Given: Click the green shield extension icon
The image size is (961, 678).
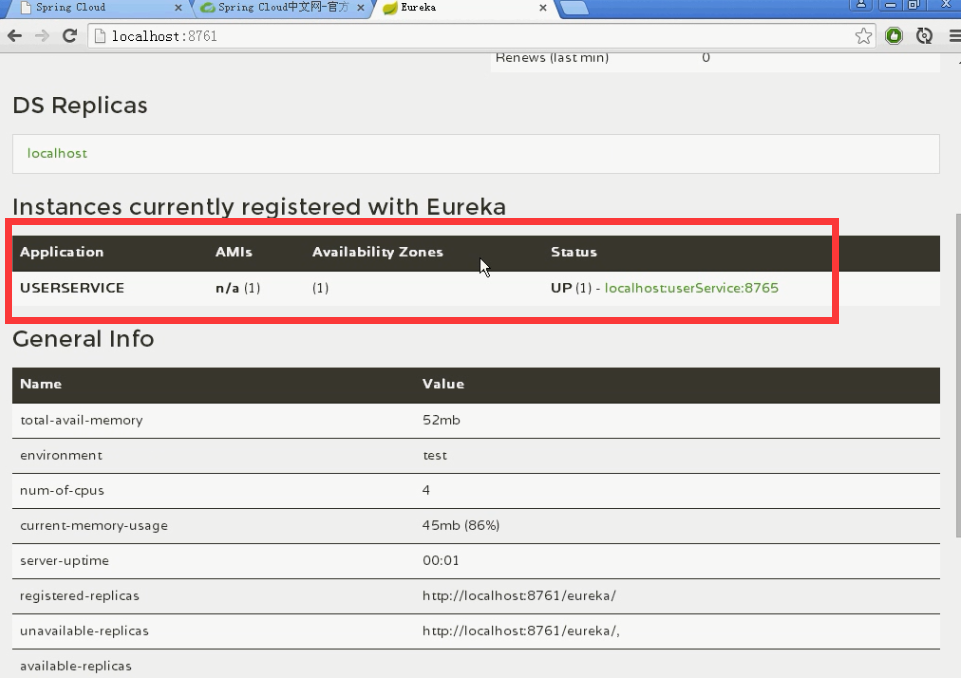Looking at the screenshot, I should click(x=894, y=36).
